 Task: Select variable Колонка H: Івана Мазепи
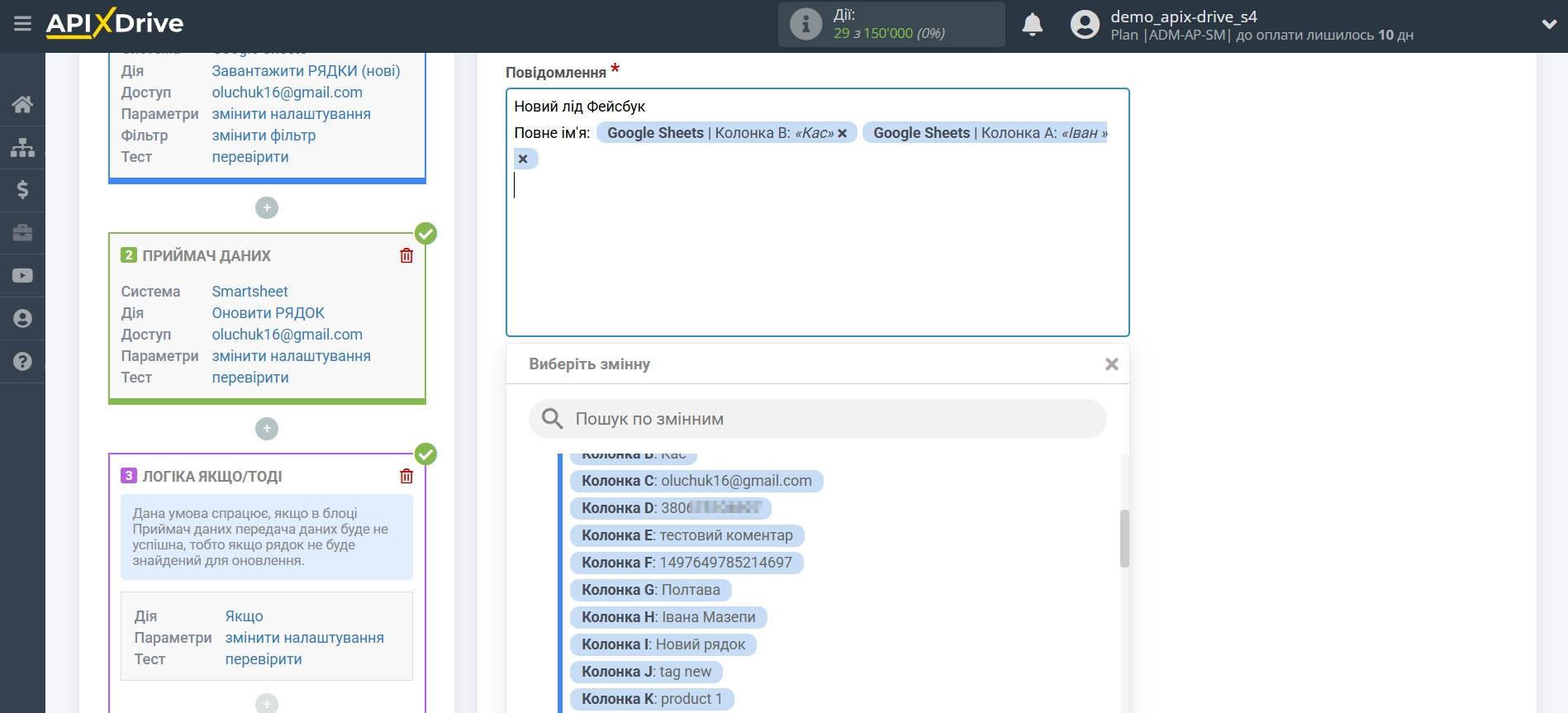[668, 617]
